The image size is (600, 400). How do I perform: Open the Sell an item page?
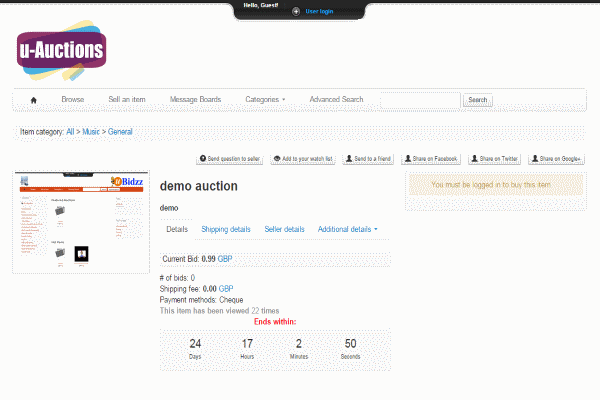(x=127, y=100)
